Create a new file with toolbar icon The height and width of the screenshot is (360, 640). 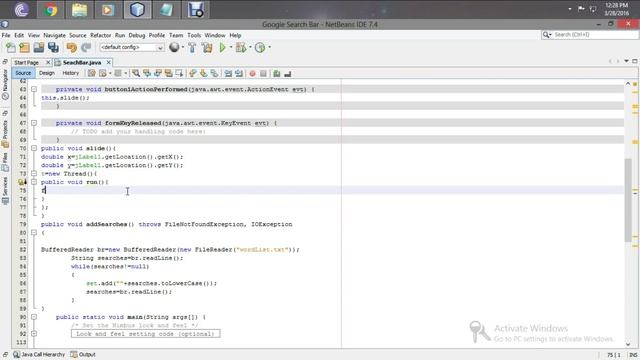click(x=11, y=47)
